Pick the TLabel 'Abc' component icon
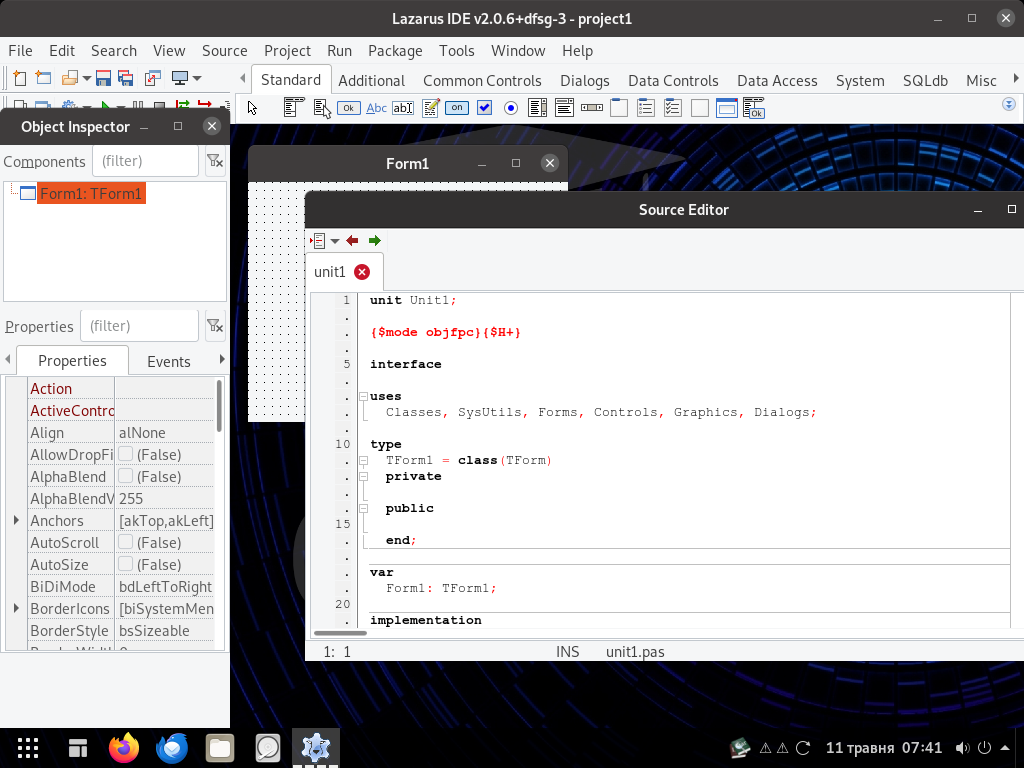 (376, 108)
